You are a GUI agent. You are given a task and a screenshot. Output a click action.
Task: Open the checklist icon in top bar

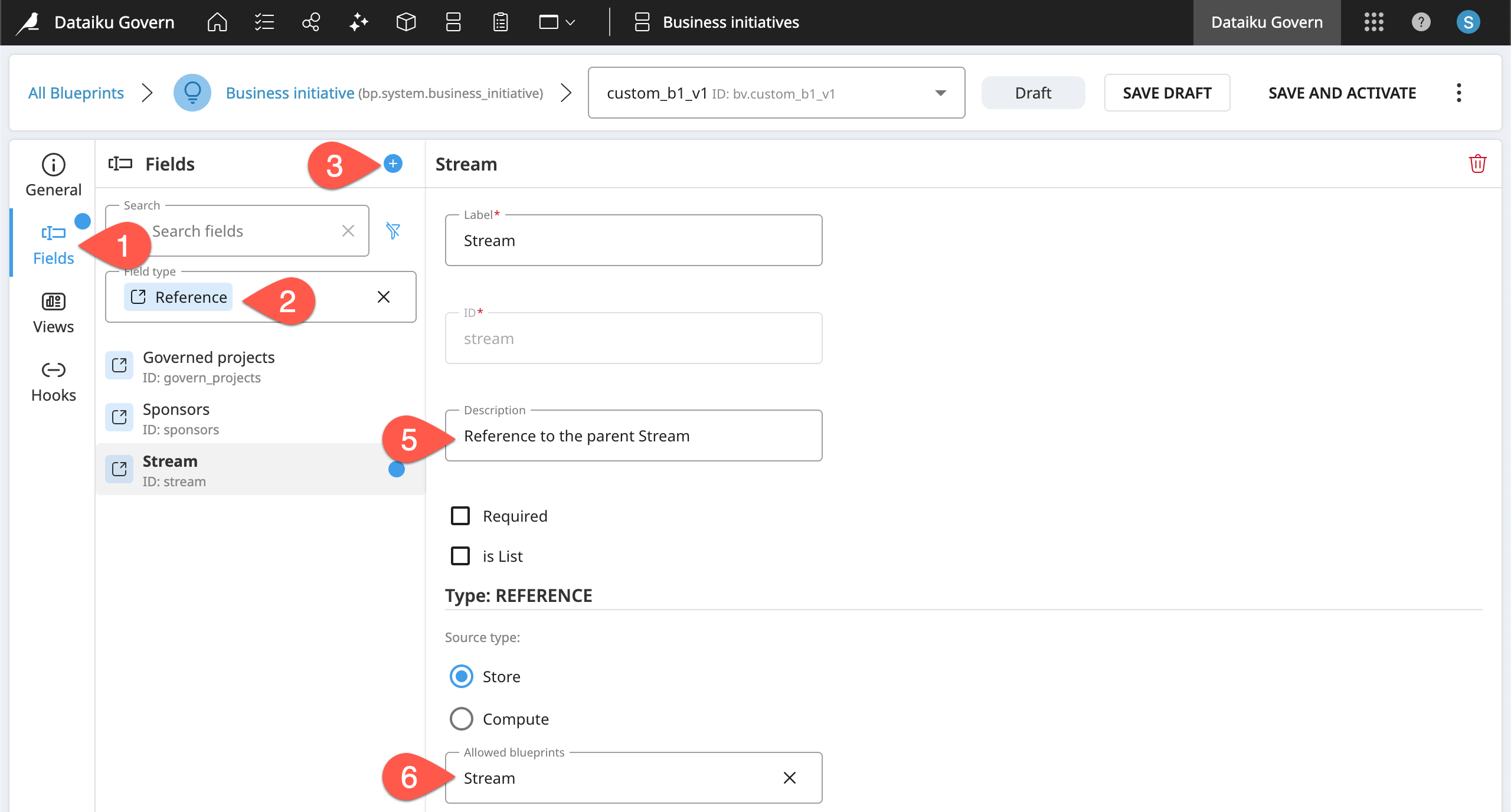[x=264, y=22]
